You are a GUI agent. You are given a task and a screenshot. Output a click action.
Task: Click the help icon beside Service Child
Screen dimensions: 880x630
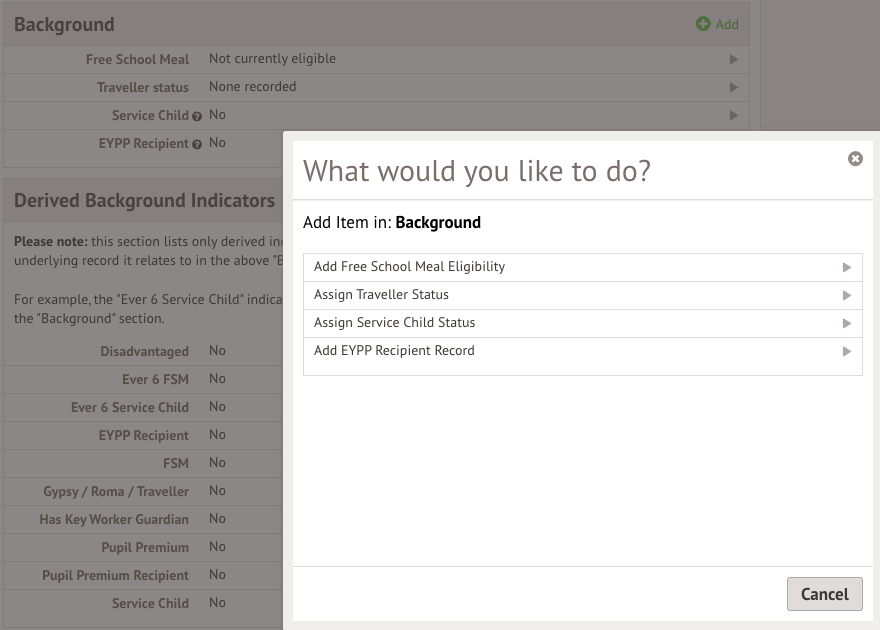(197, 116)
